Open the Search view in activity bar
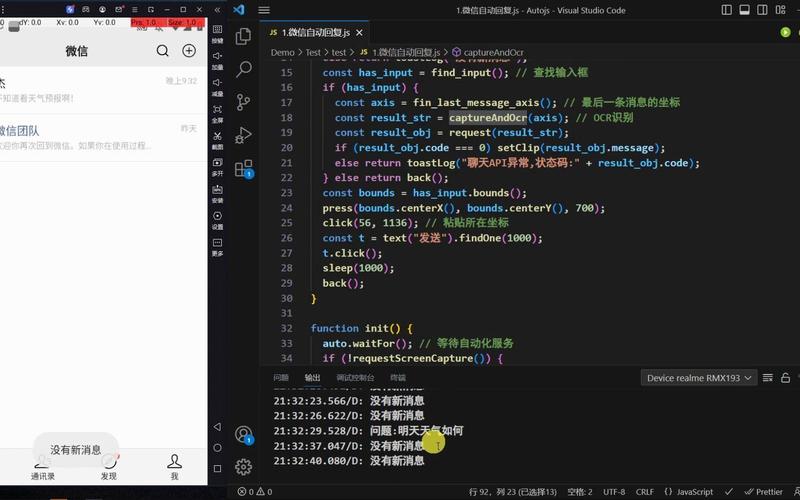The image size is (800, 500). pos(243,69)
